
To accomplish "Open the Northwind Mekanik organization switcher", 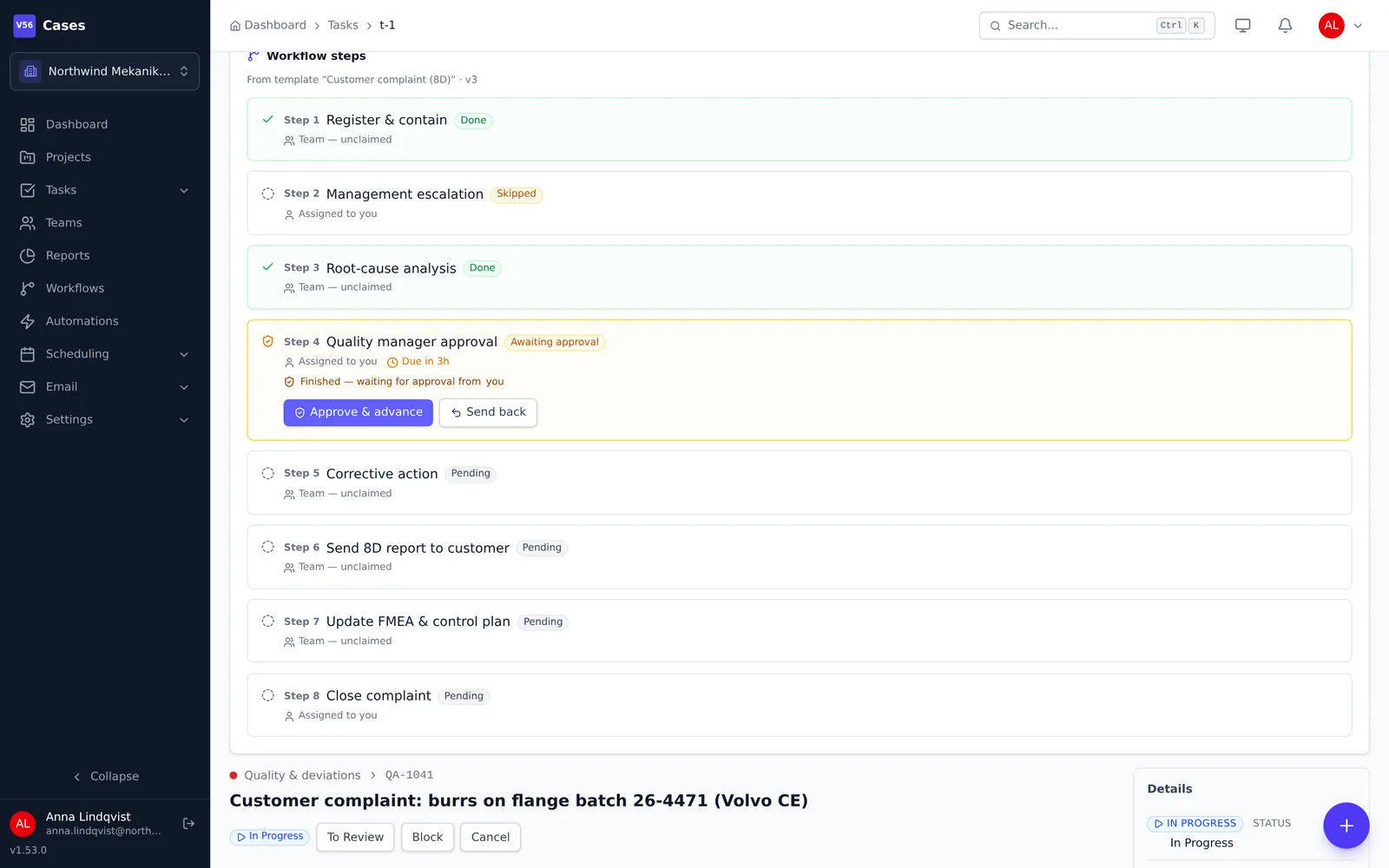I will 104,71.
